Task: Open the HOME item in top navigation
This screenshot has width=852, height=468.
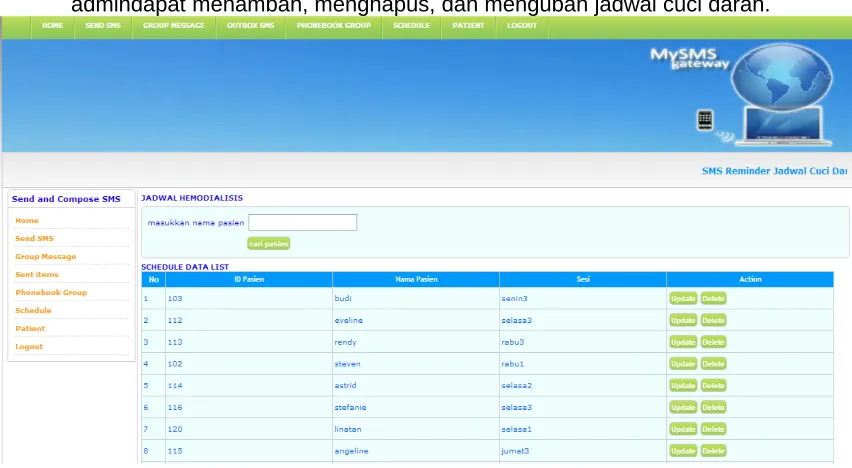Action: point(53,26)
